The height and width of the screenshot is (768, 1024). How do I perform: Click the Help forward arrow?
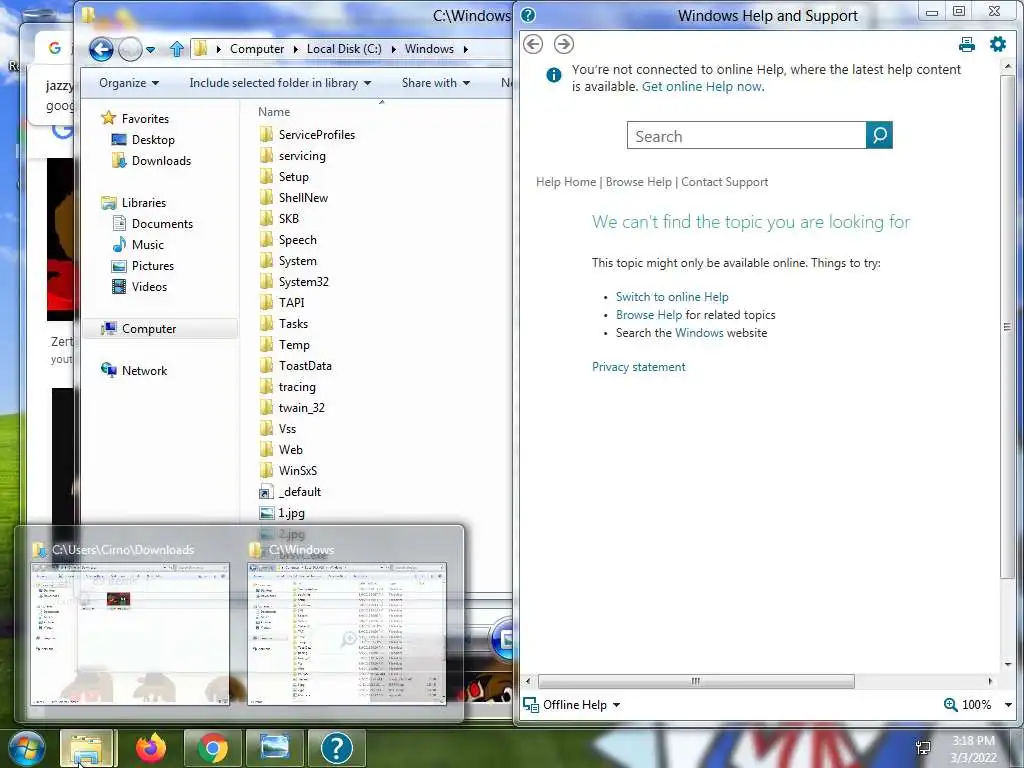564,44
